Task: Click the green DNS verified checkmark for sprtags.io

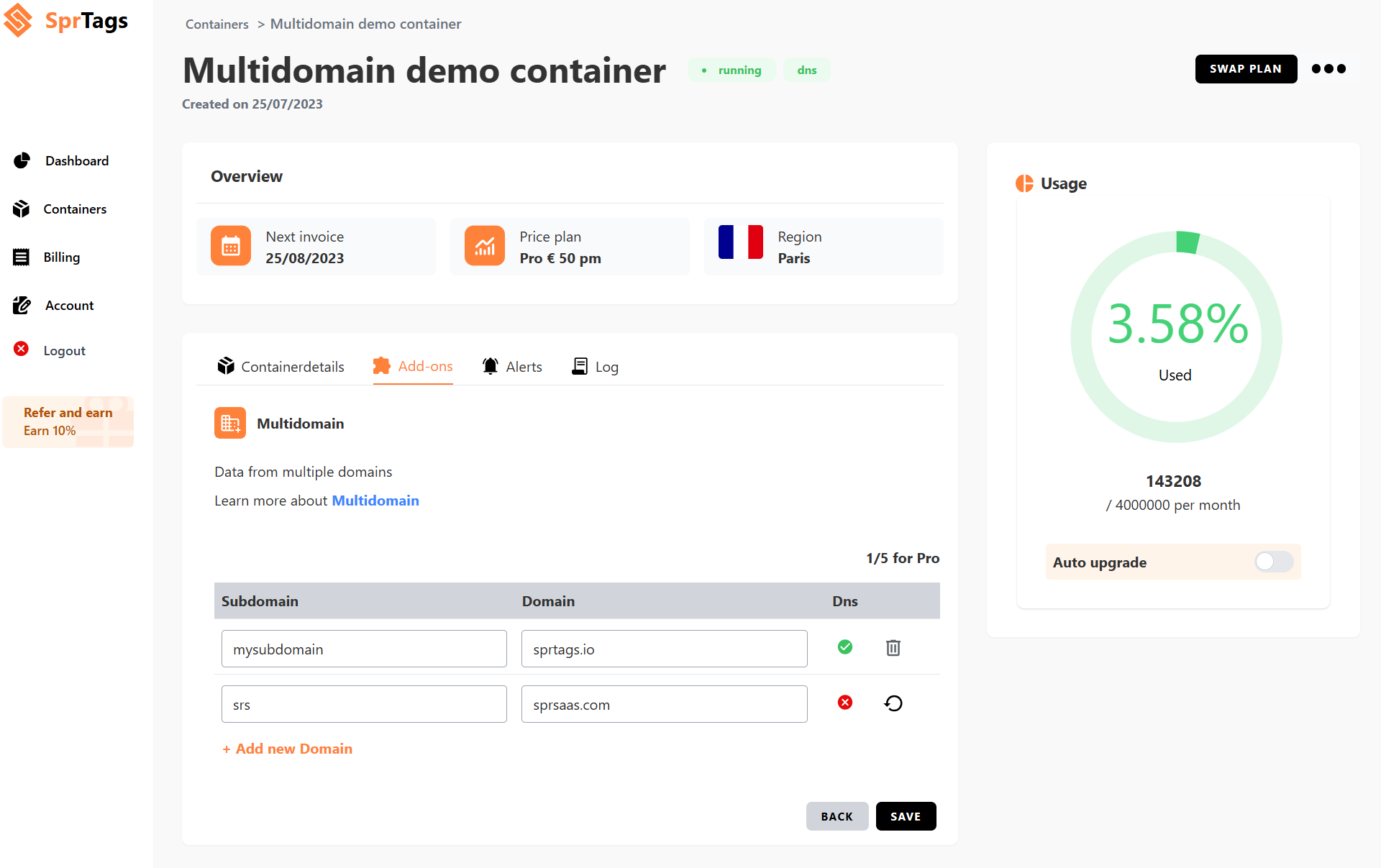Action: [844, 647]
